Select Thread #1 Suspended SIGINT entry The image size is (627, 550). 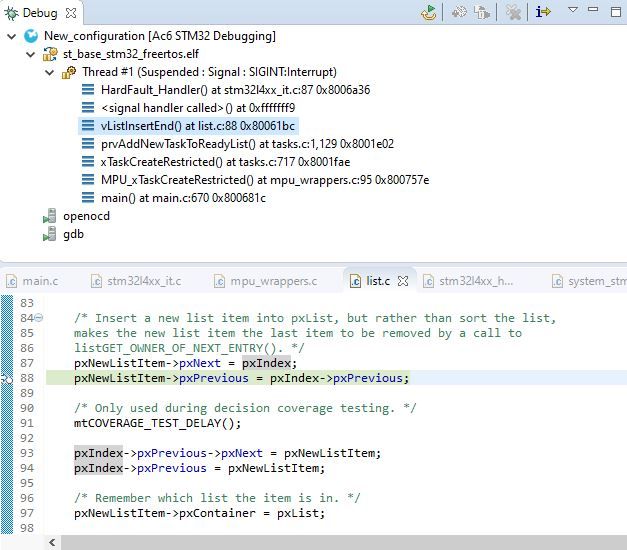(x=210, y=72)
